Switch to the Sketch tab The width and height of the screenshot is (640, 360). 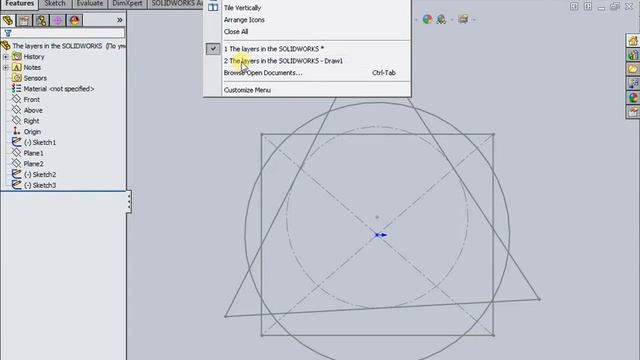(x=55, y=4)
